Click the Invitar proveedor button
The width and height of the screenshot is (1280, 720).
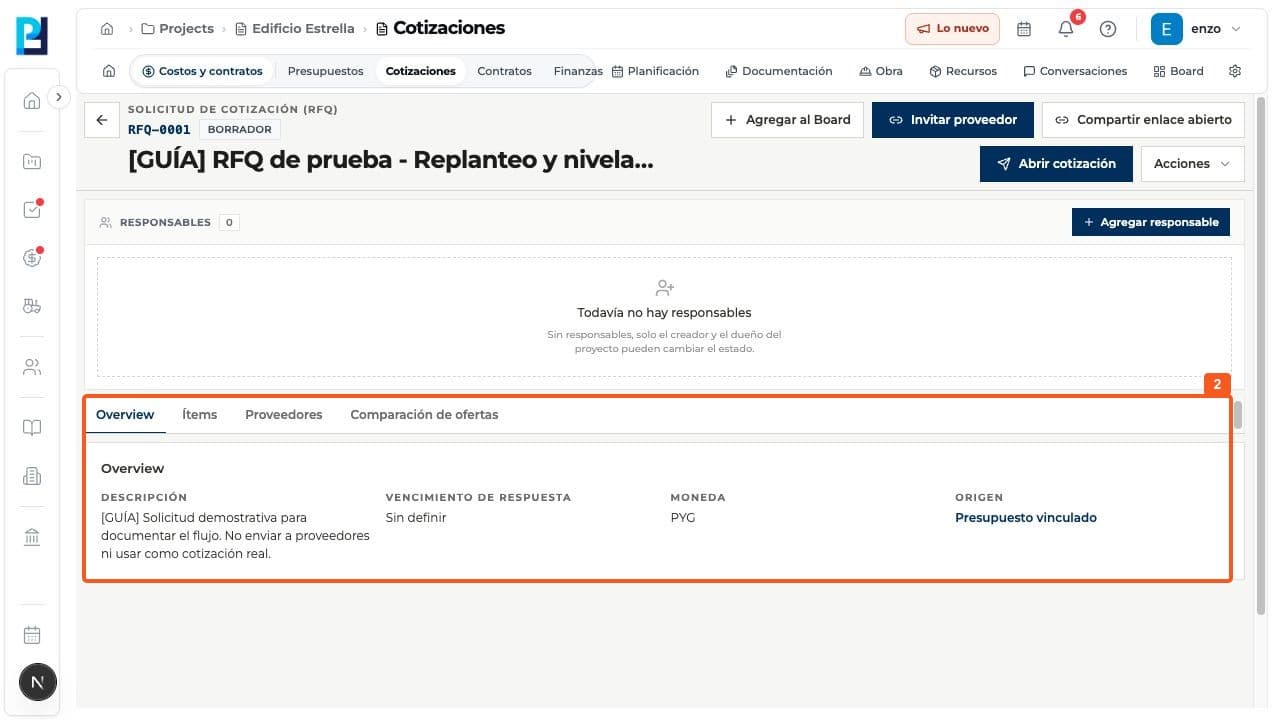[953, 120]
